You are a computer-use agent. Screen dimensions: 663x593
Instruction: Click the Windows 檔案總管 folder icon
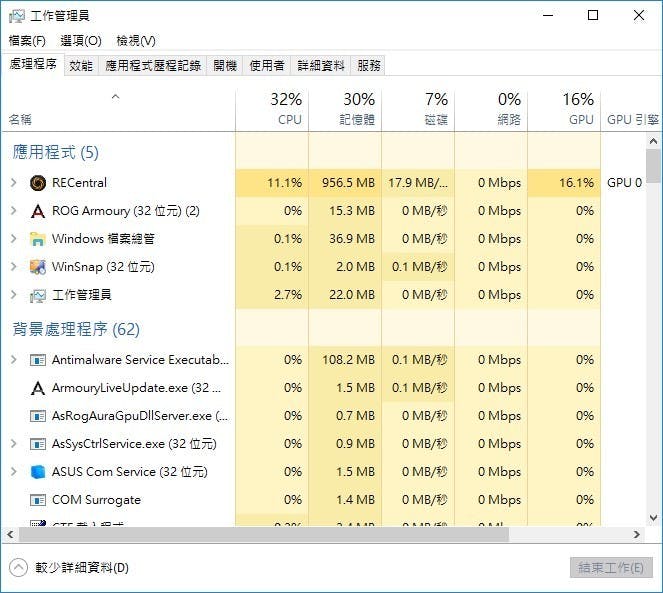click(38, 239)
